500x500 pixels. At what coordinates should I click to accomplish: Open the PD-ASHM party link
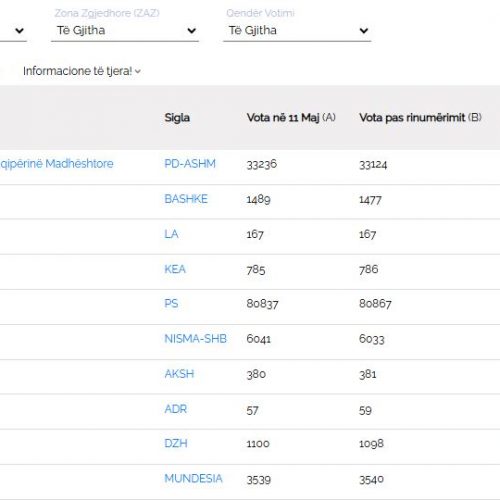pyautogui.click(x=190, y=164)
